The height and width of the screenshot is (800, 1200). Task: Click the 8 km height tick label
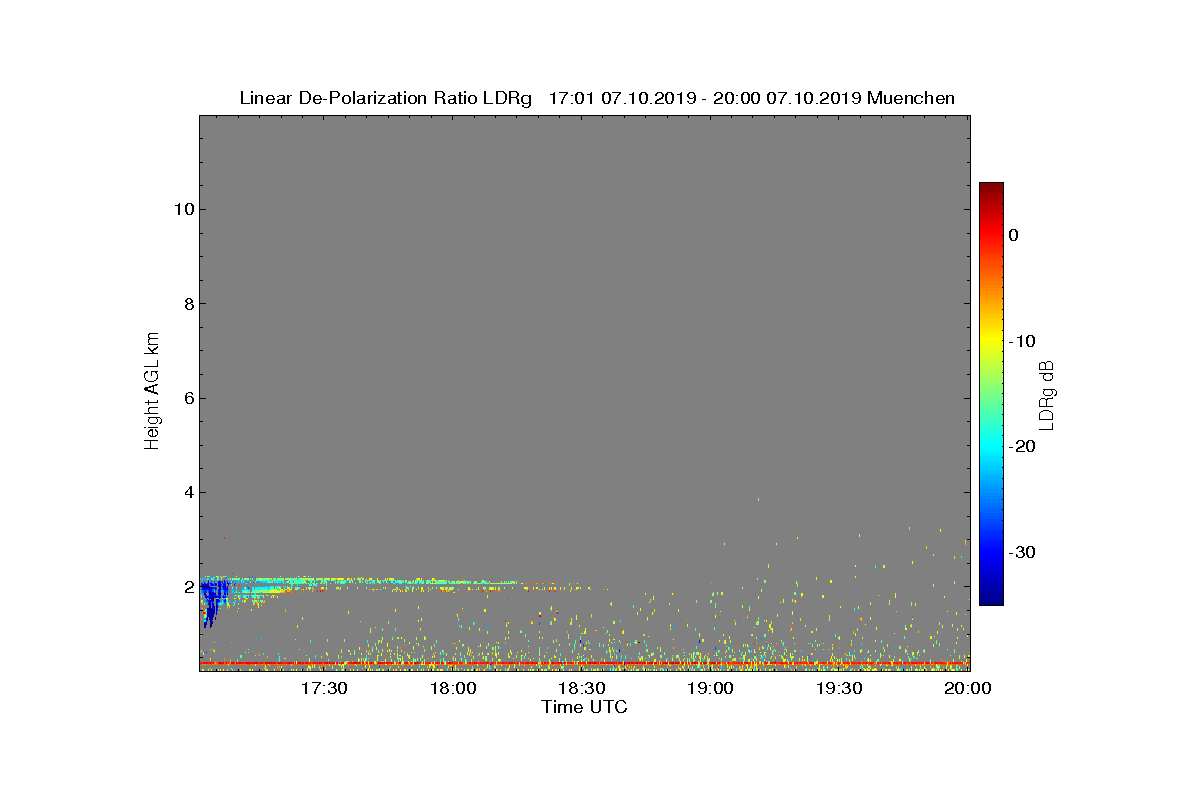tap(187, 304)
